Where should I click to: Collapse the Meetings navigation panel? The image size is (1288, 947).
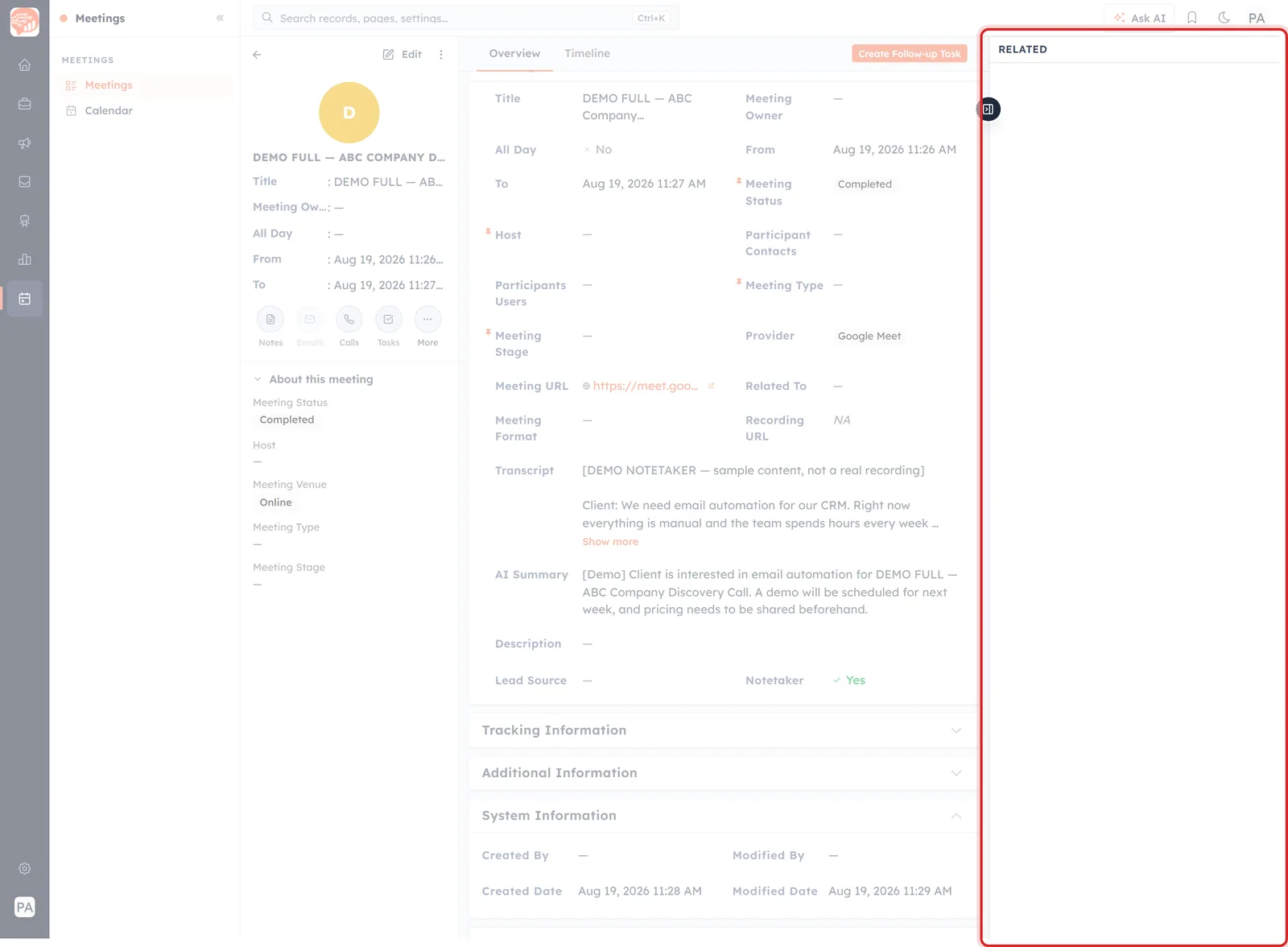220,18
